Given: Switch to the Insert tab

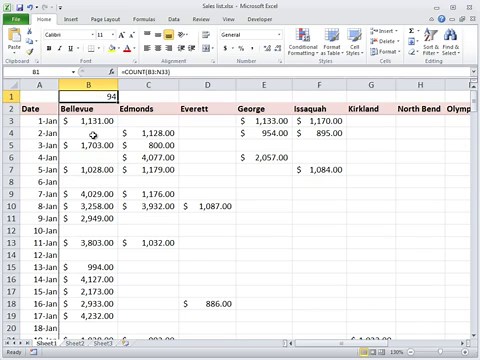Looking at the screenshot, I should (x=71, y=19).
